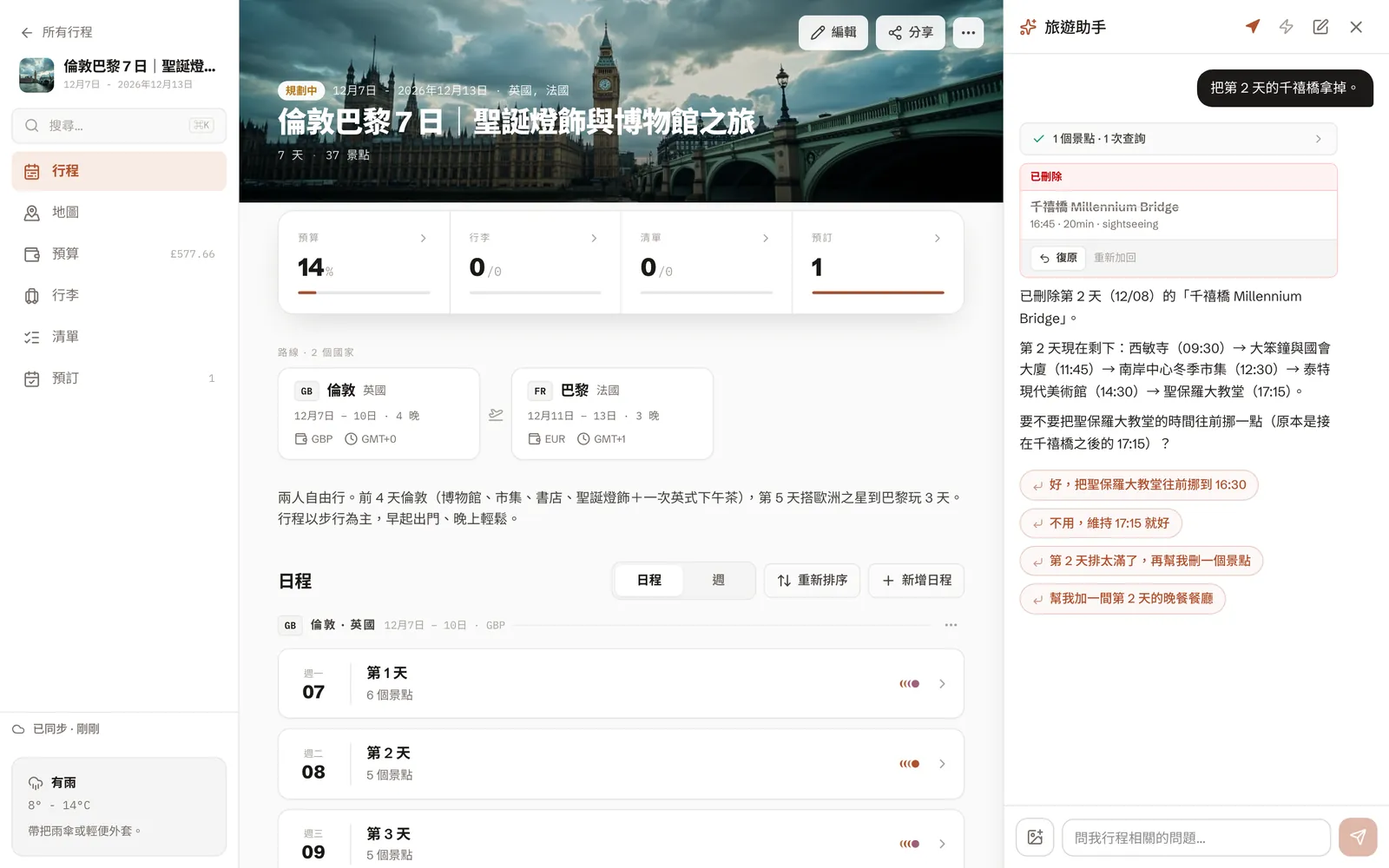Image resolution: width=1389 pixels, height=868 pixels.
Task: Click the activity dots on 第 2 天
Action: [x=910, y=764]
